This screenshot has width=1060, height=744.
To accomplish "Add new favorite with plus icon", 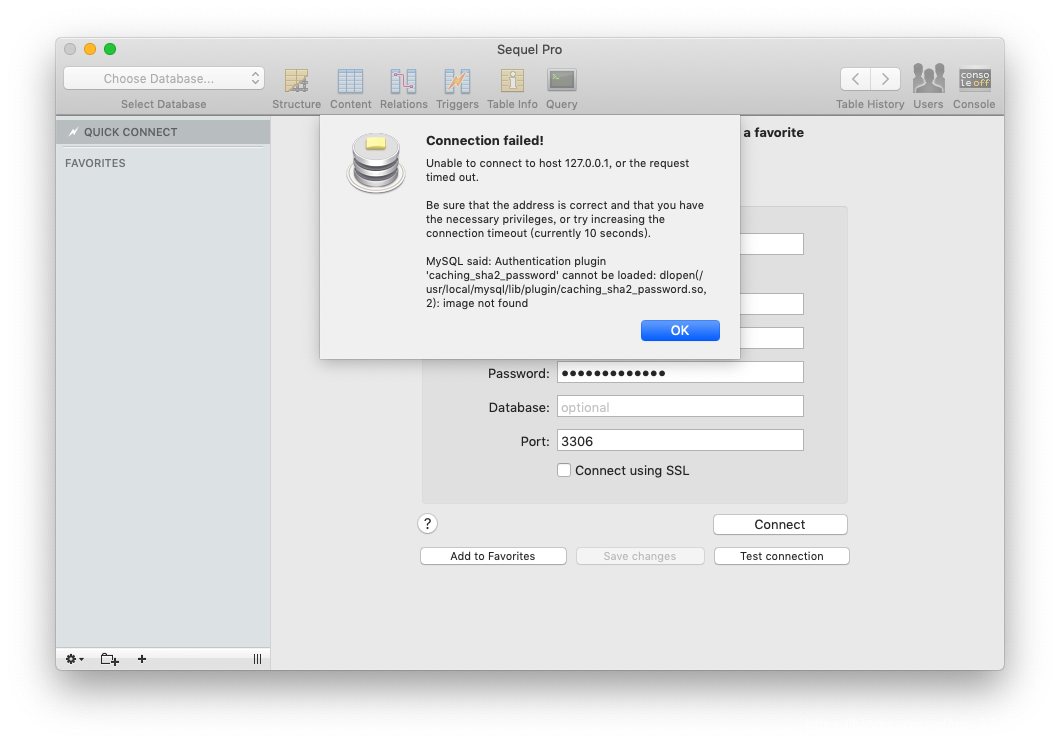I will [142, 659].
